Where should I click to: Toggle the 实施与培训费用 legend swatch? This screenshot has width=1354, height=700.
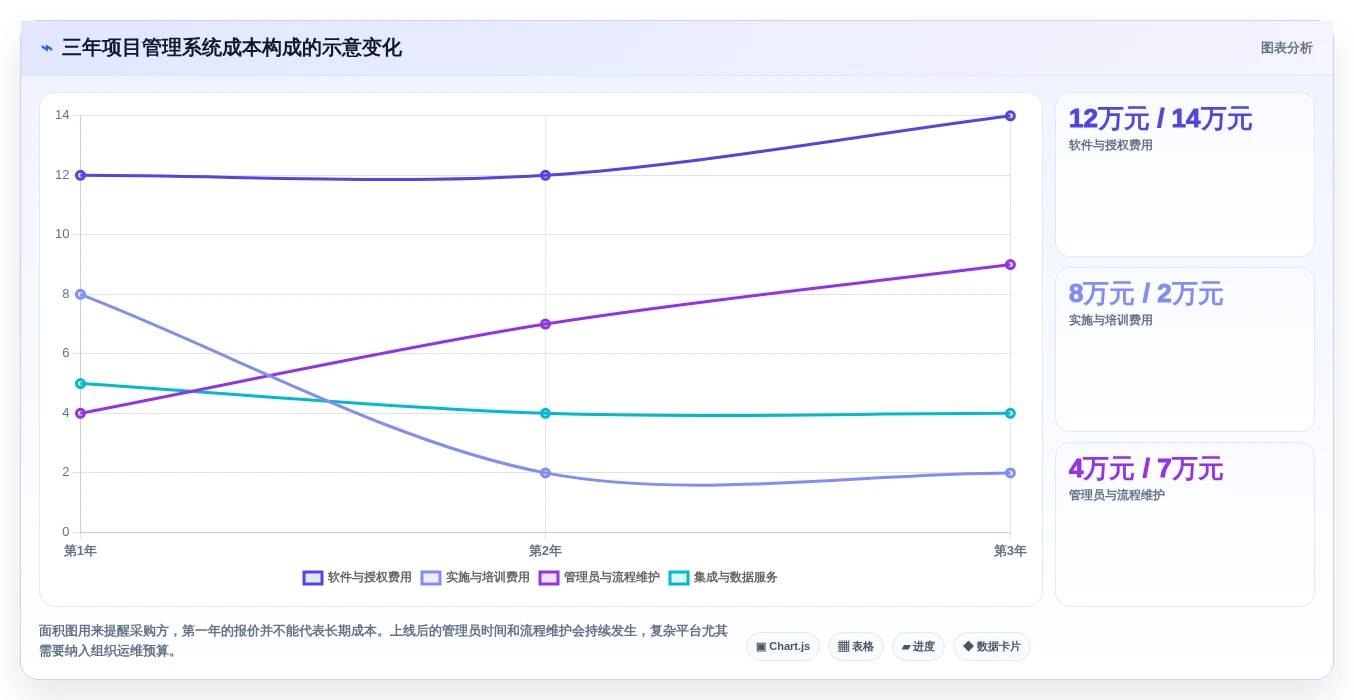[x=431, y=578]
